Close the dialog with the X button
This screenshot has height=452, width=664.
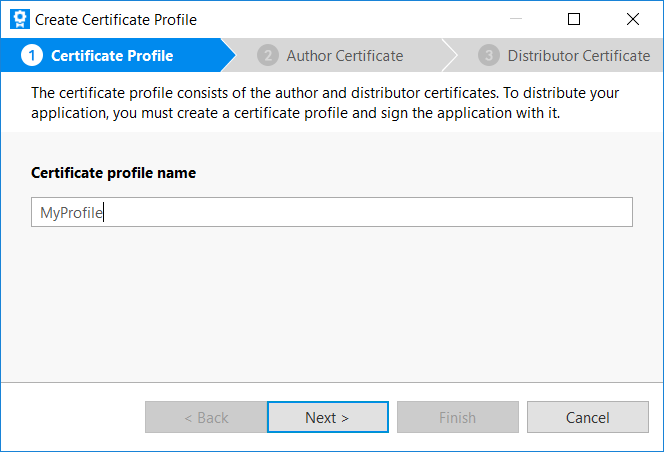tap(632, 19)
